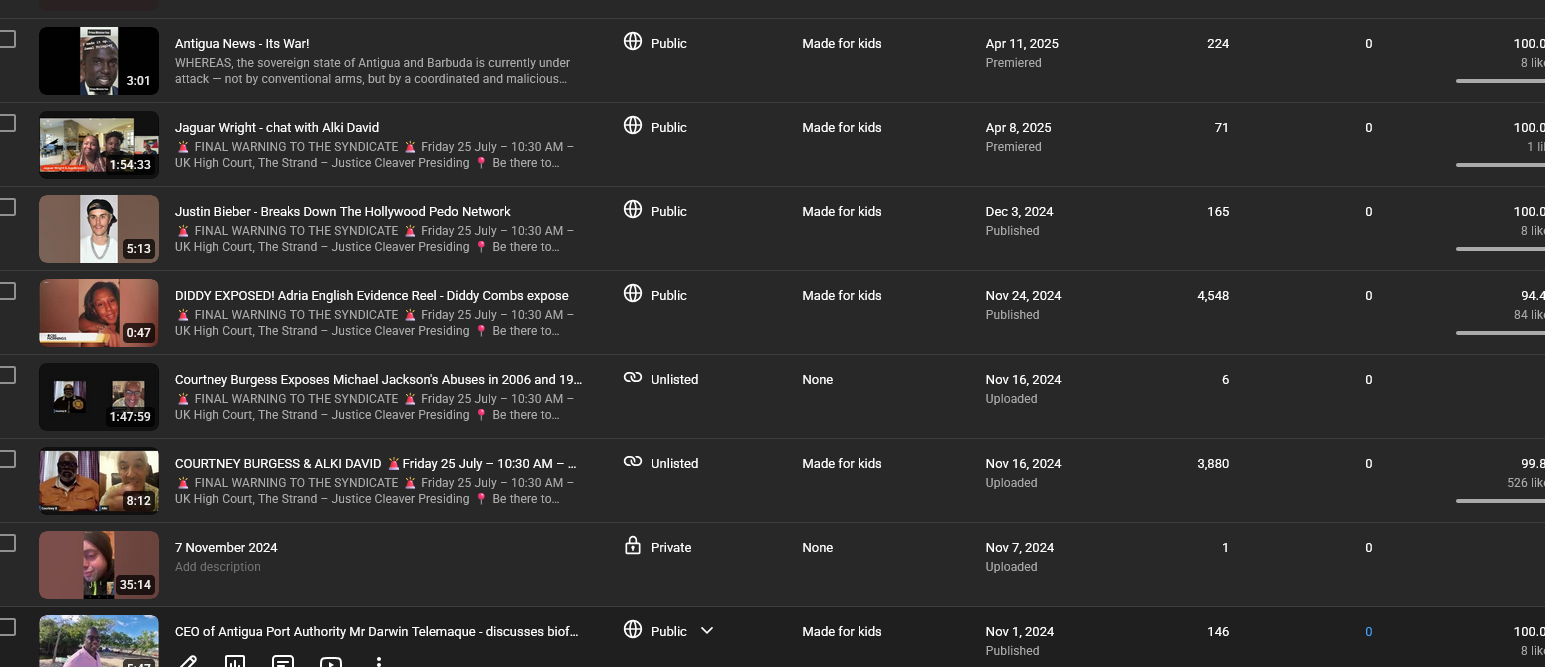Screen dimensions: 1545x667
Task: Open DIDDY EXPOSED! Adria English video title
Action: 371,295
